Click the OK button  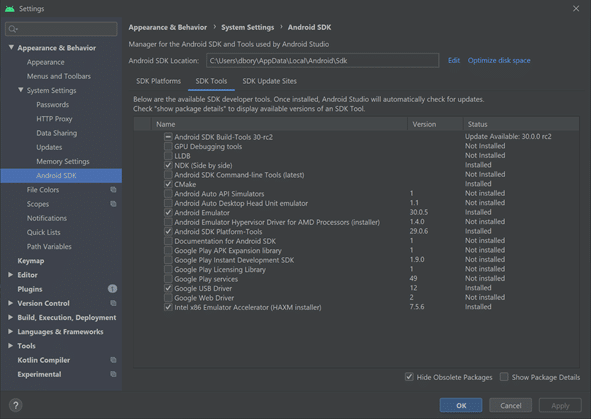tap(461, 405)
